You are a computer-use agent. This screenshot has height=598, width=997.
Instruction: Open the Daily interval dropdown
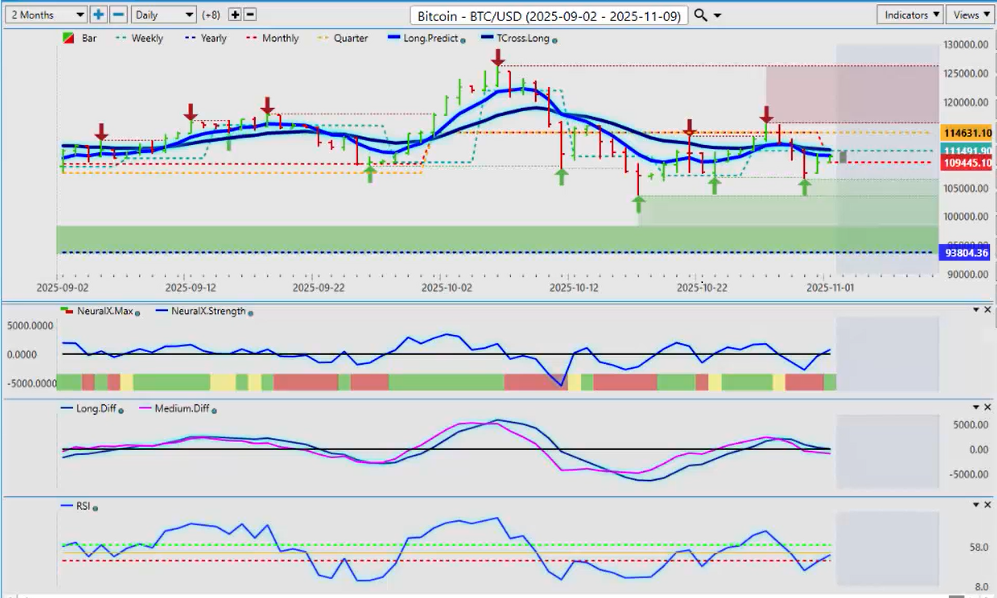click(x=164, y=15)
